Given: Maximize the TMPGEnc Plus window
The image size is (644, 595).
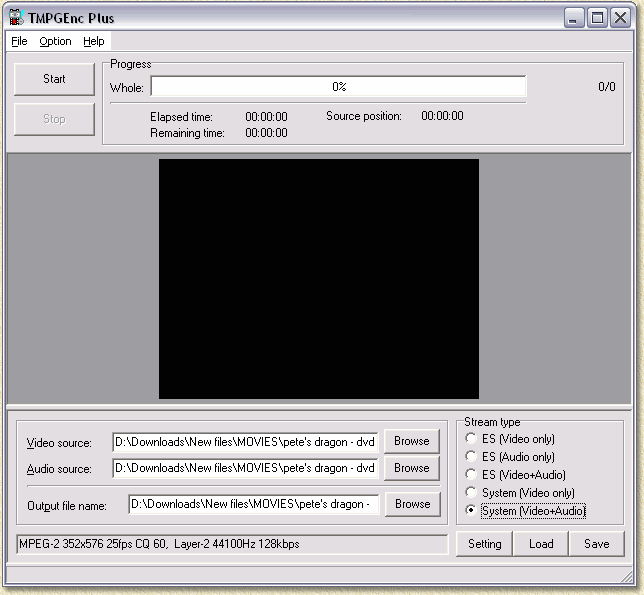Looking at the screenshot, I should pyautogui.click(x=597, y=18).
